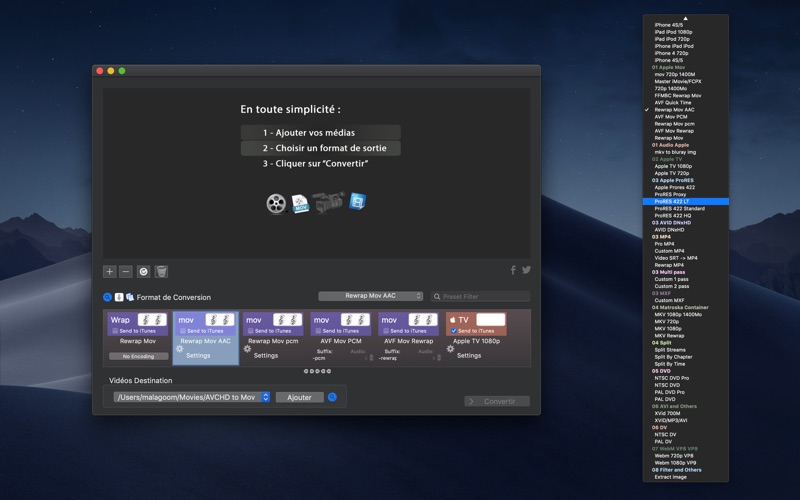Image resolution: width=800 pixels, height=500 pixels.
Task: Click the film reel icon in the intro panel
Action: [x=276, y=204]
